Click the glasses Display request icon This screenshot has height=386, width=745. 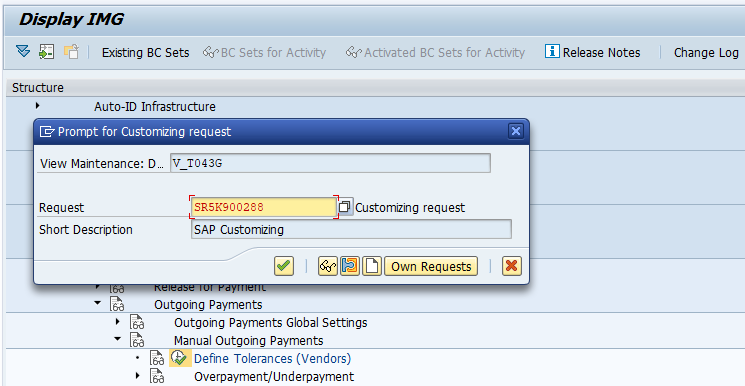click(x=328, y=266)
